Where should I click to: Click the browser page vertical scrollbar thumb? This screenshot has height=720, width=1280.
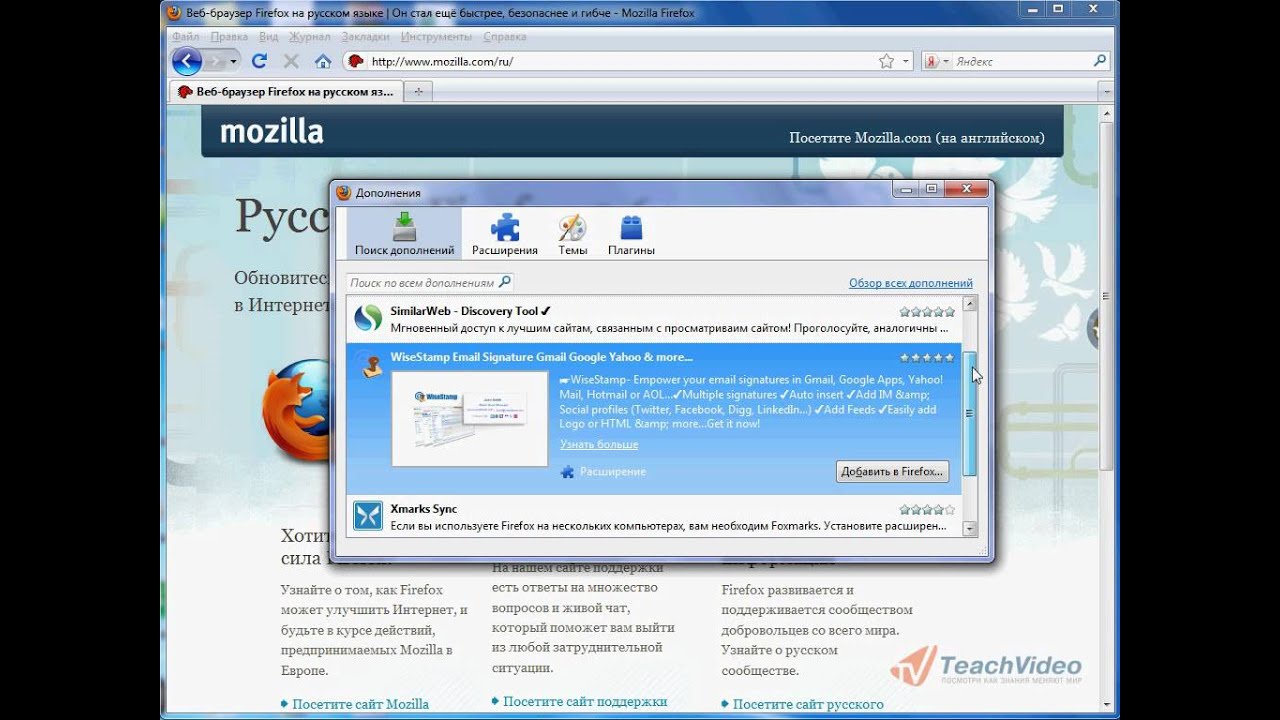click(1105, 296)
